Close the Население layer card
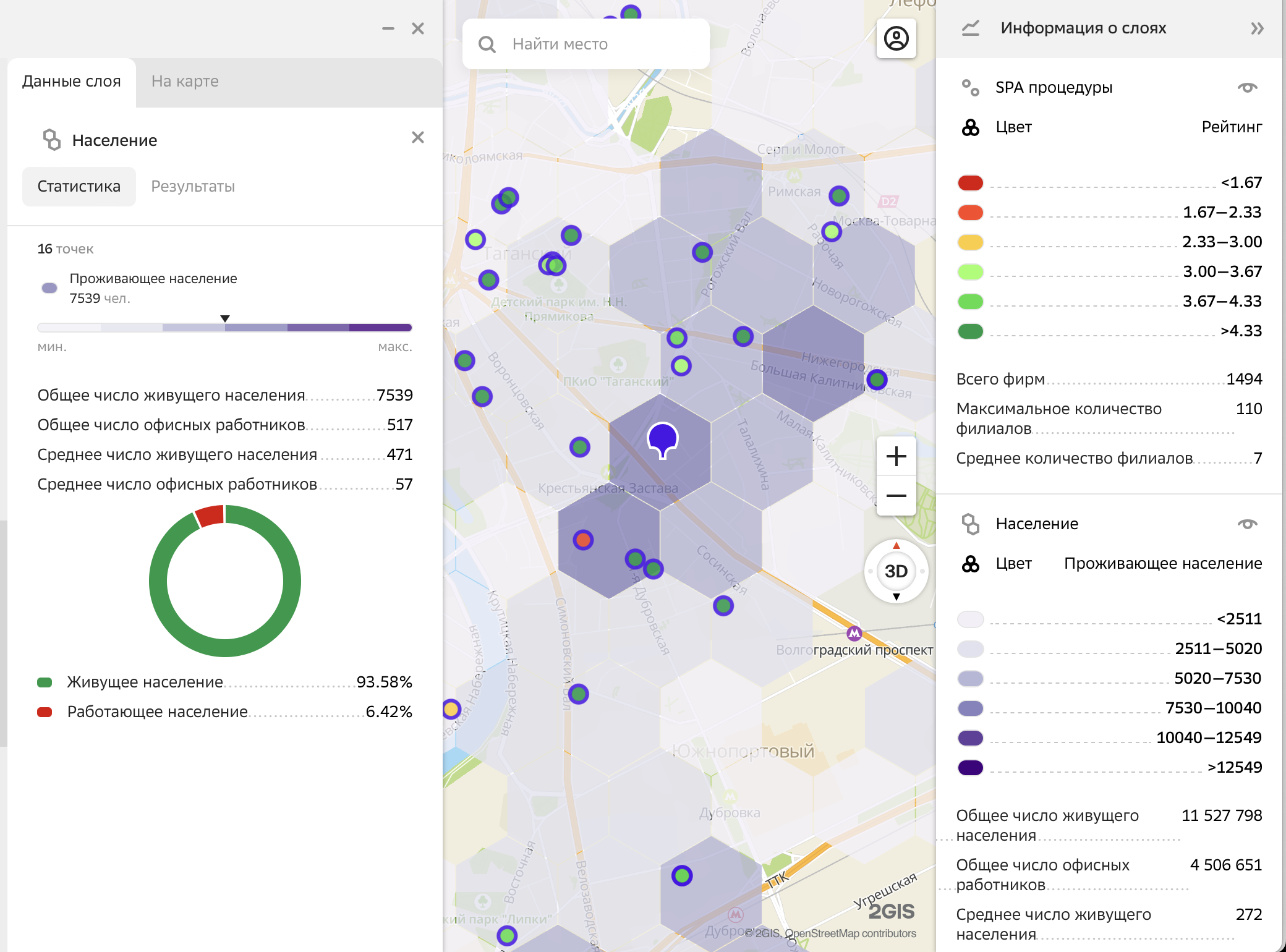This screenshot has height=952, width=1286. click(x=418, y=137)
